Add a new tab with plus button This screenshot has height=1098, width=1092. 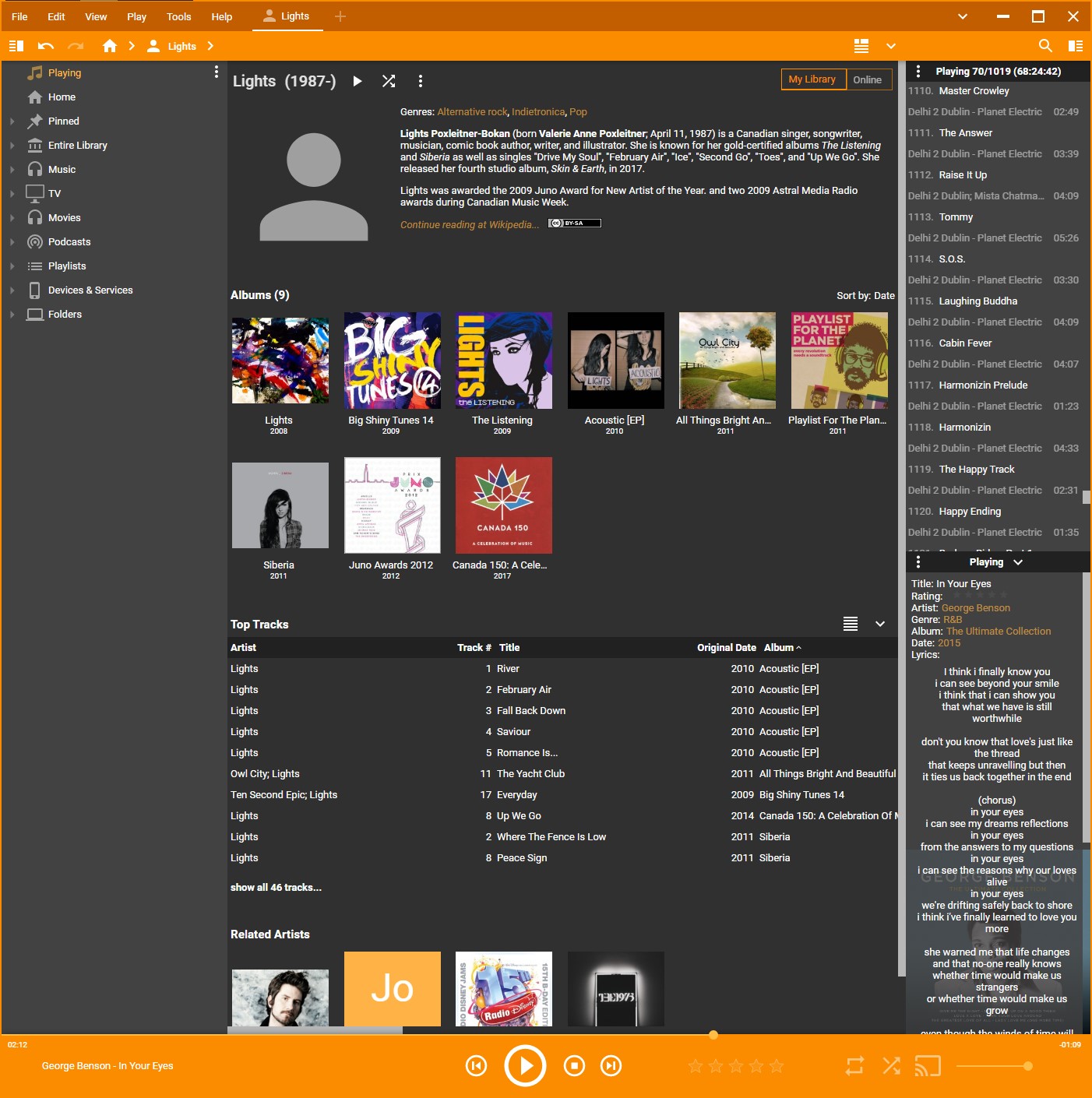[340, 16]
